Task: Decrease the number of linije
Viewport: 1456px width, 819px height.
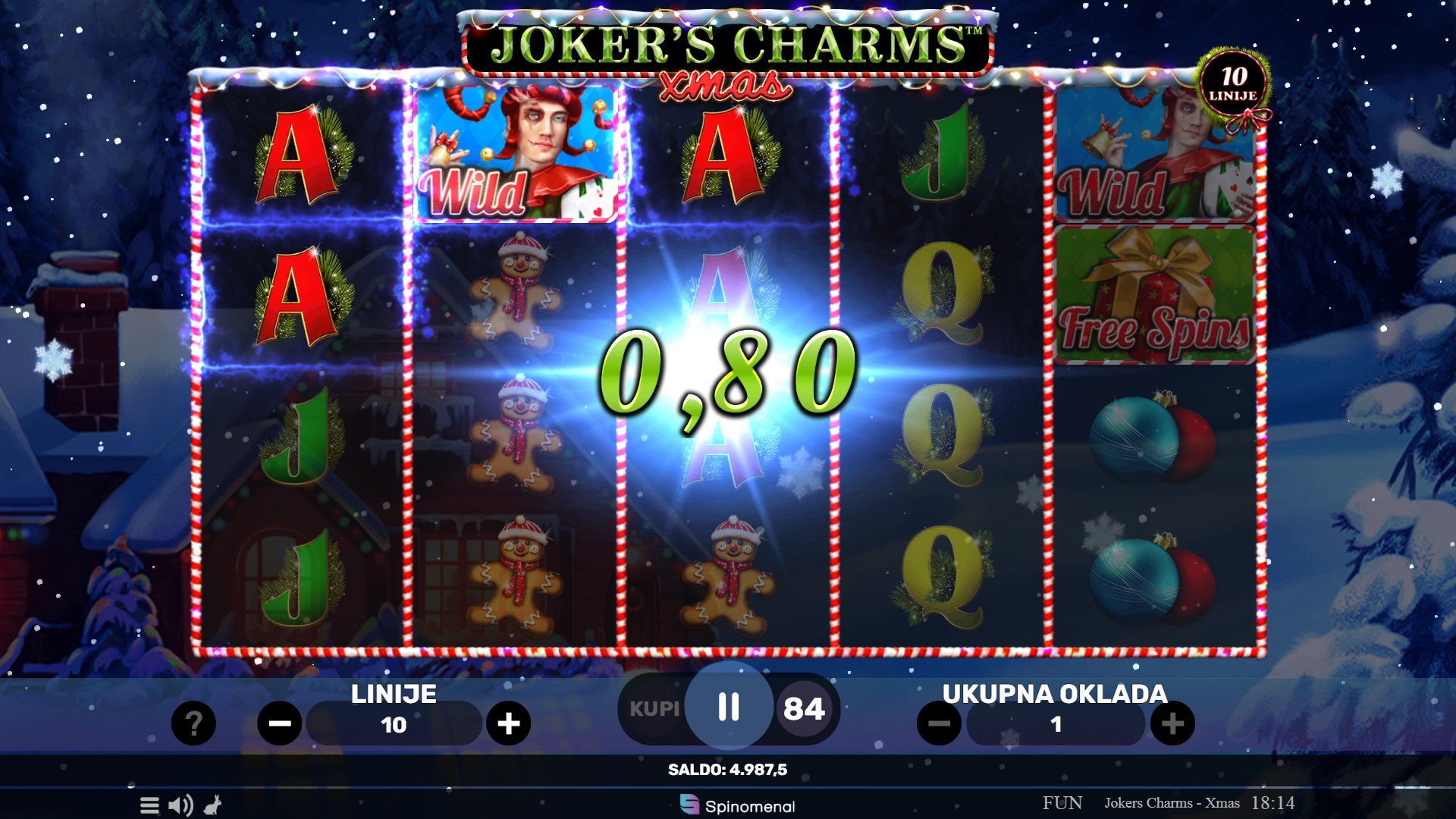Action: pyautogui.click(x=280, y=723)
